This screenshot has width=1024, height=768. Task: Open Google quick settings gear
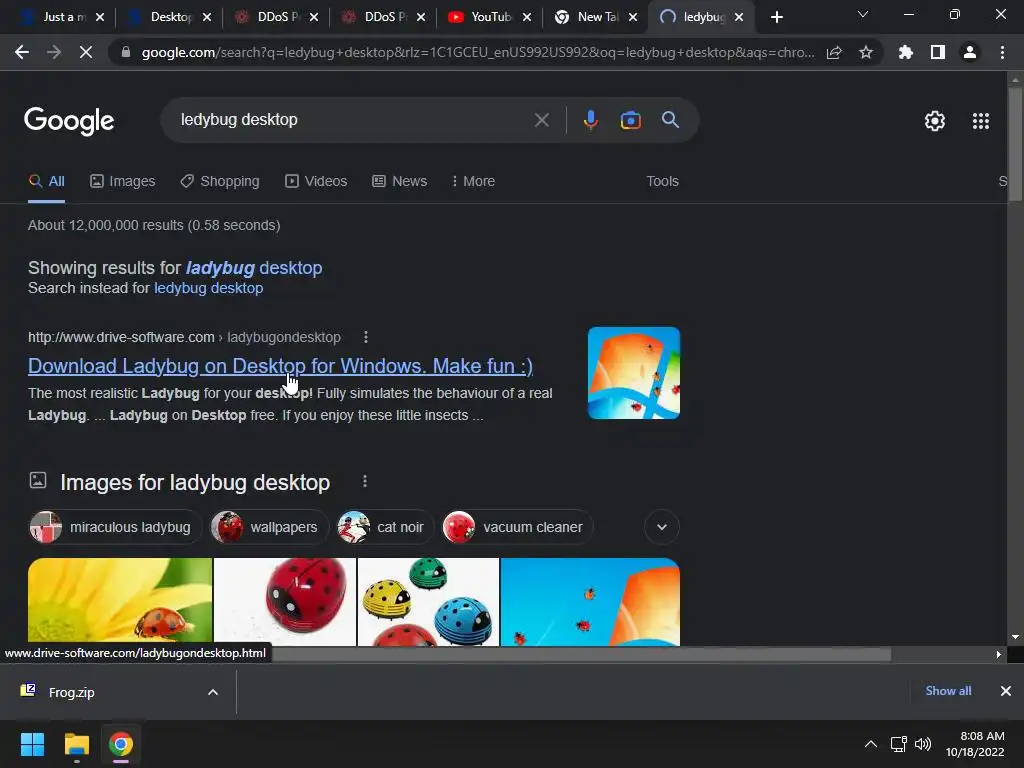tap(935, 121)
